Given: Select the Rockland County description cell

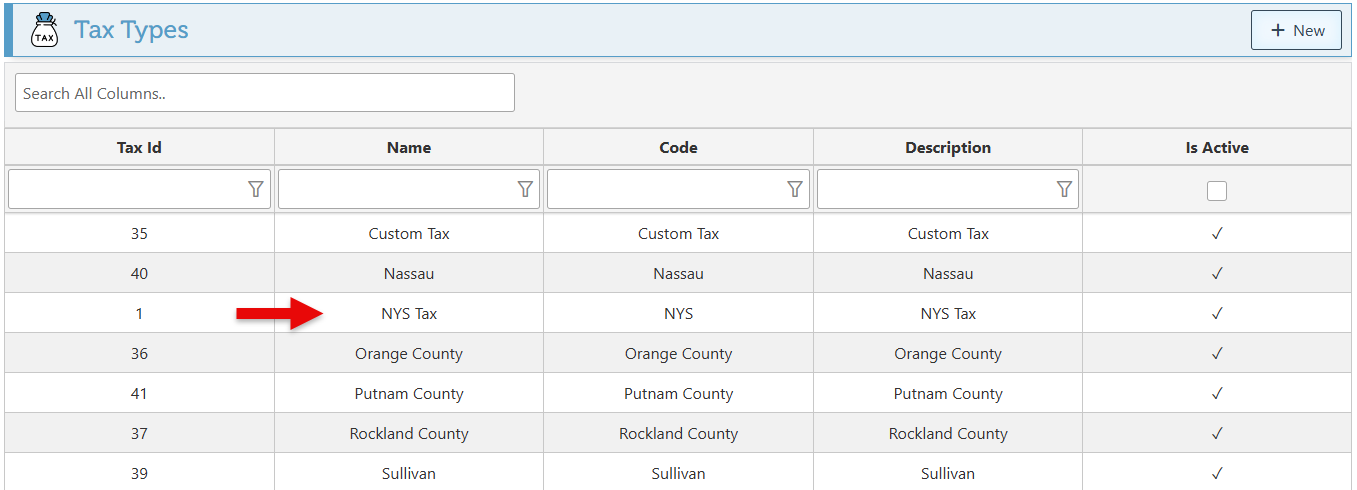Looking at the screenshot, I should click(947, 434).
